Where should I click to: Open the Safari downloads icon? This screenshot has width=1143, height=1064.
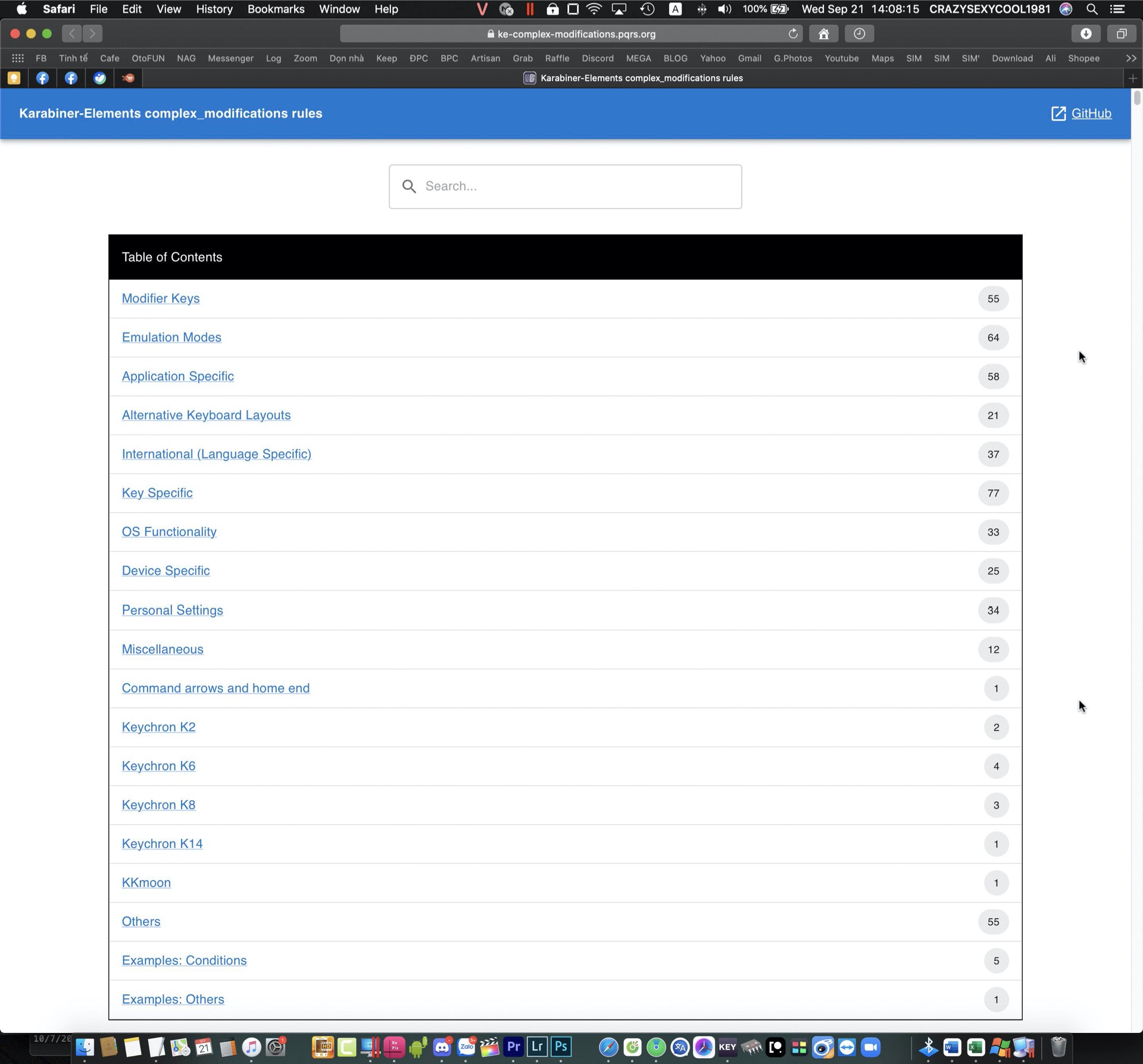coord(1086,34)
